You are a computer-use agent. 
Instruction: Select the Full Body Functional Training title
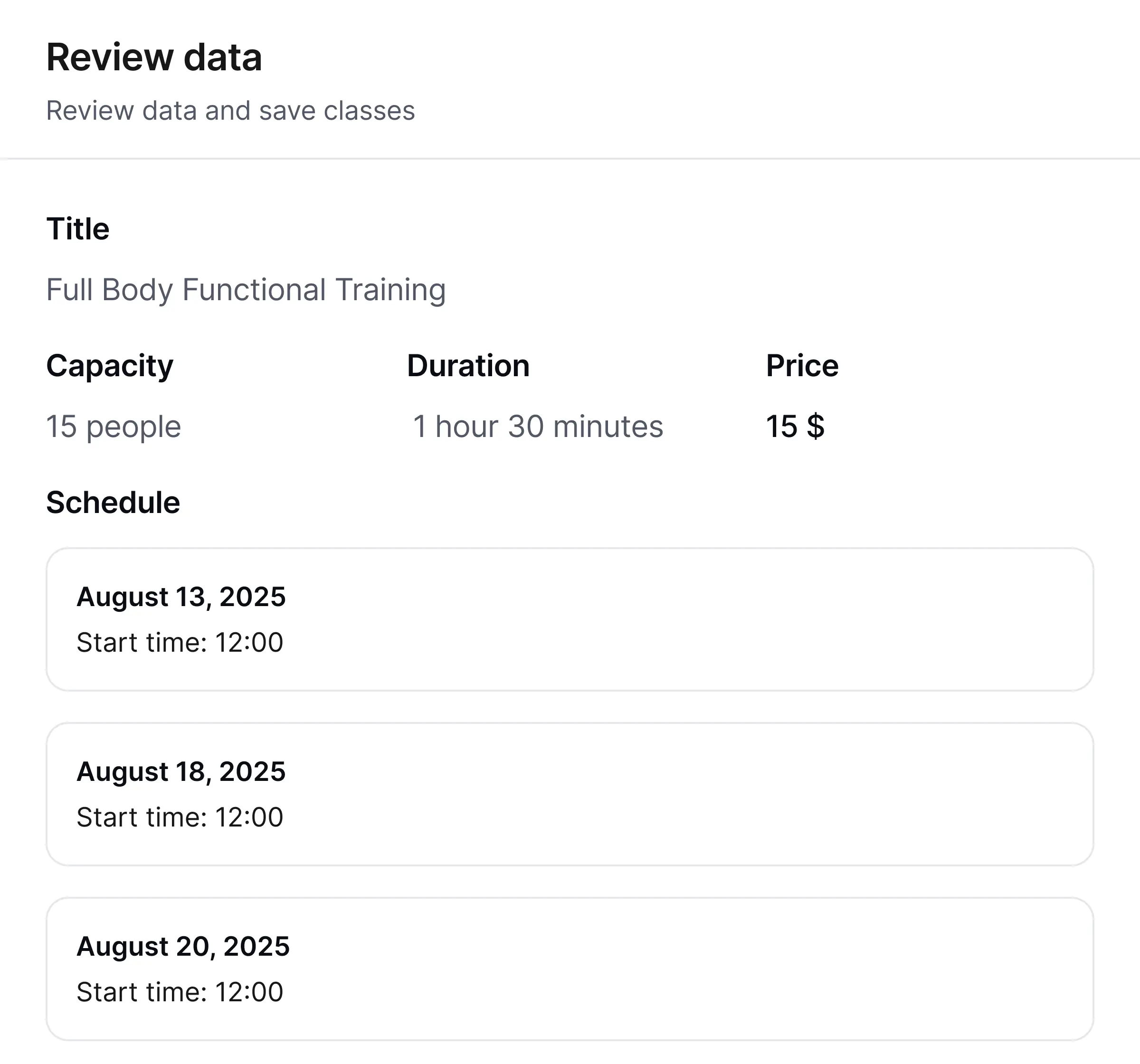[x=246, y=290]
